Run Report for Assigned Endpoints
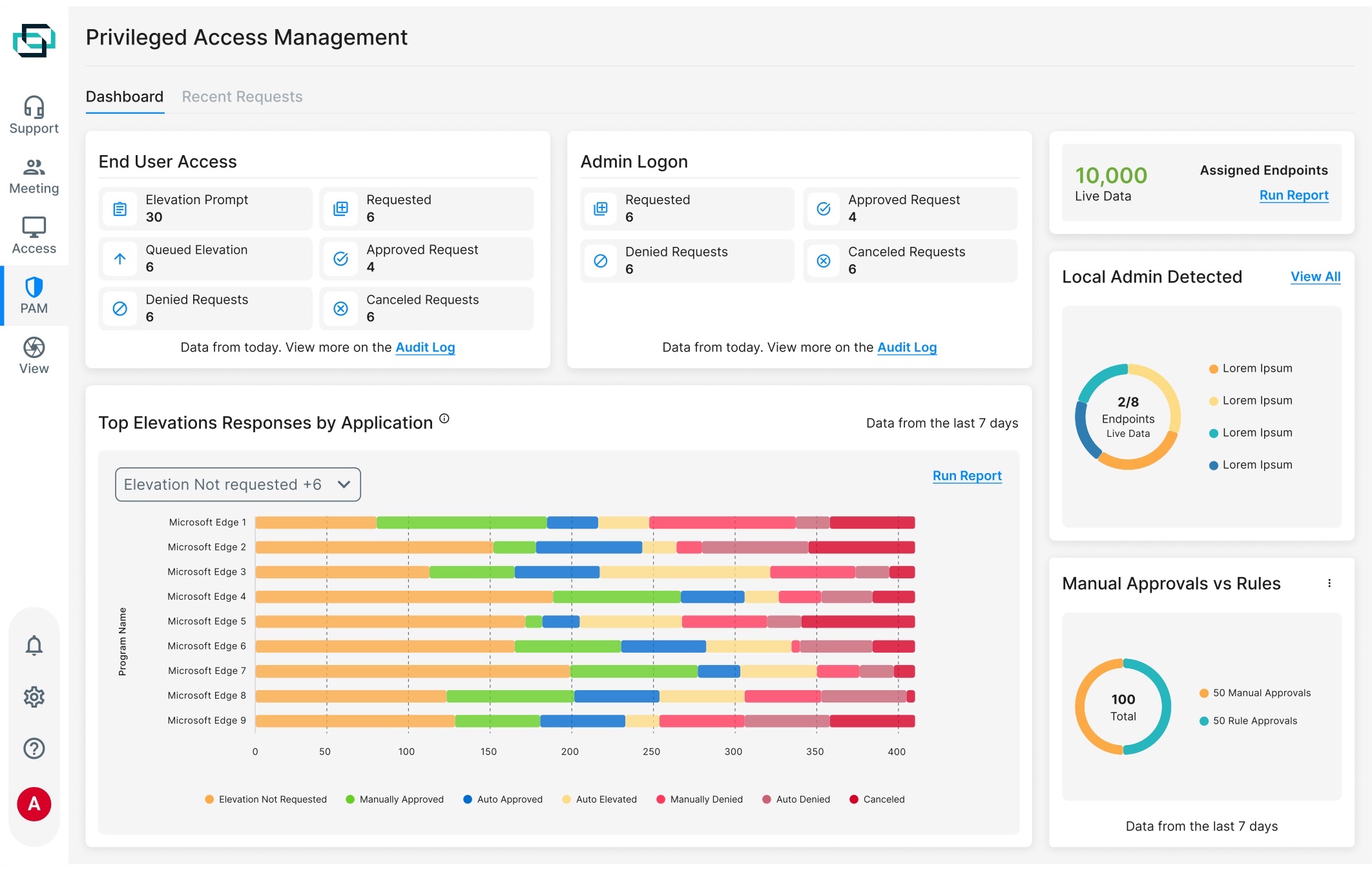This screenshot has height=875, width=1372. 1294,195
